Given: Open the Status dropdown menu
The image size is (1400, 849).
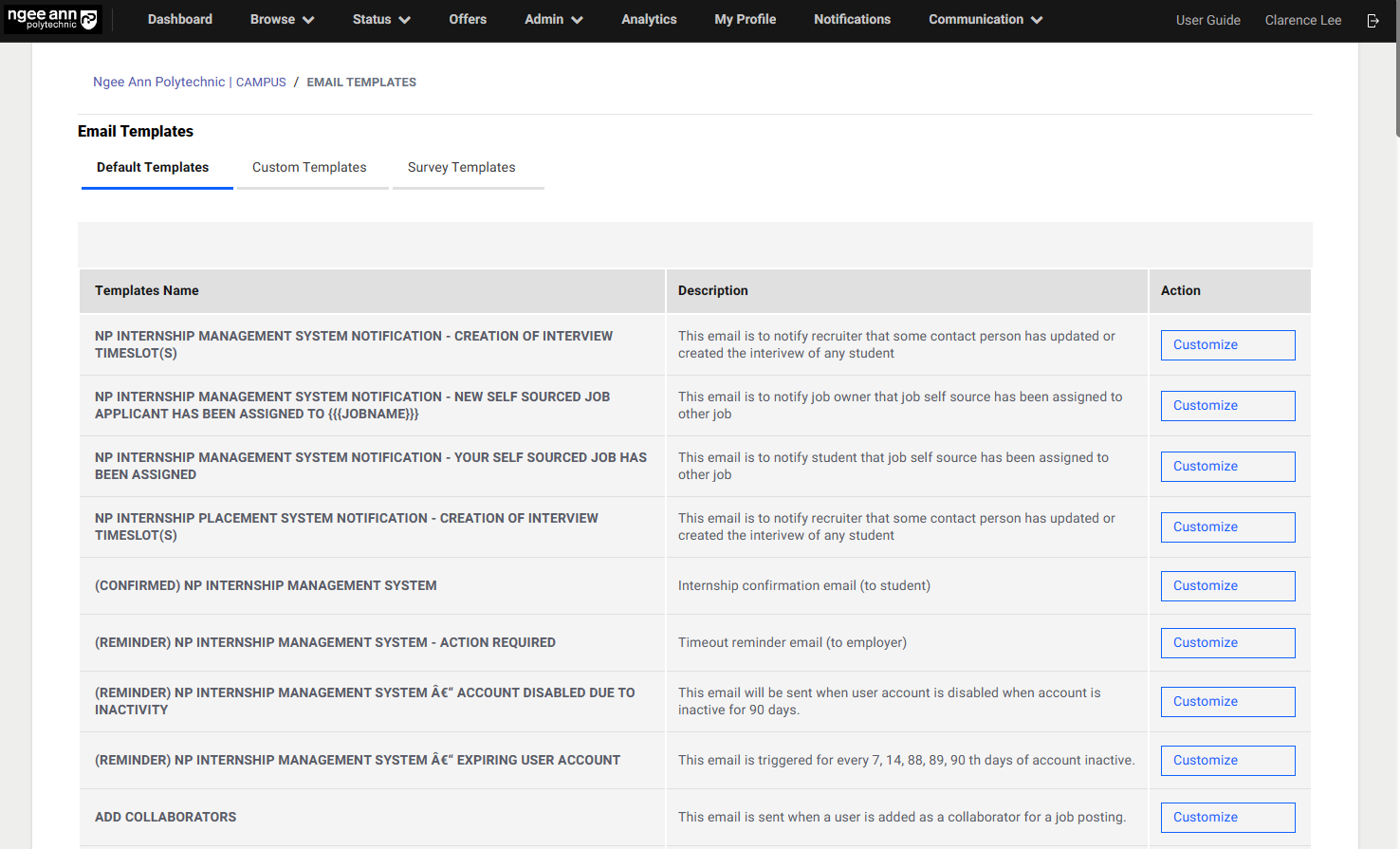Looking at the screenshot, I should (x=380, y=19).
